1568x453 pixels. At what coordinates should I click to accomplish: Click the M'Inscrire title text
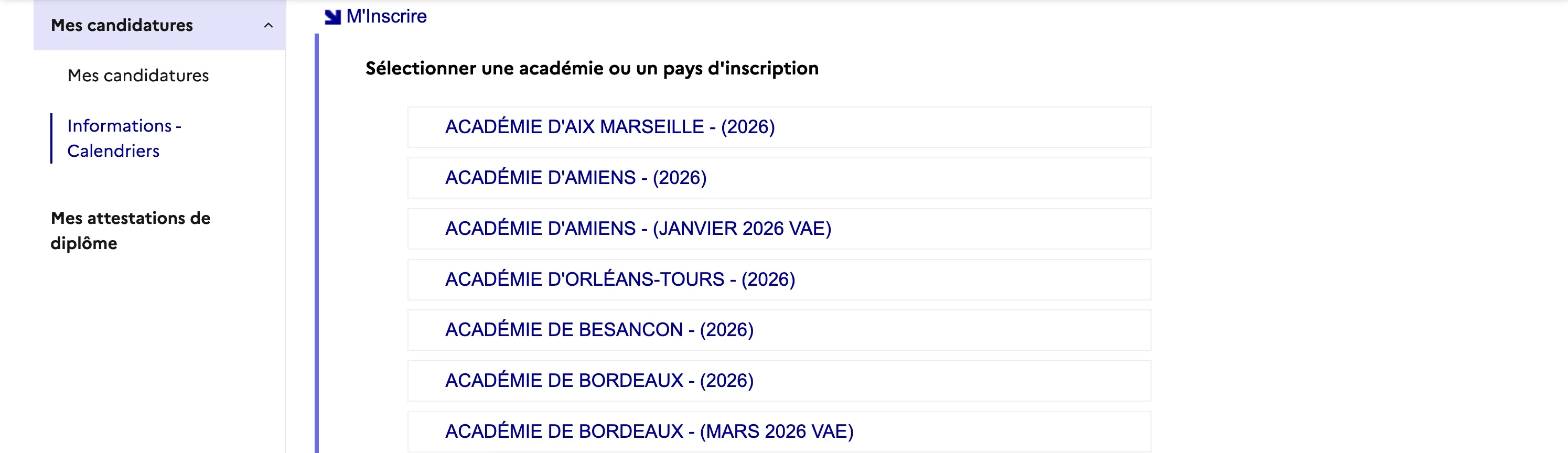point(386,16)
